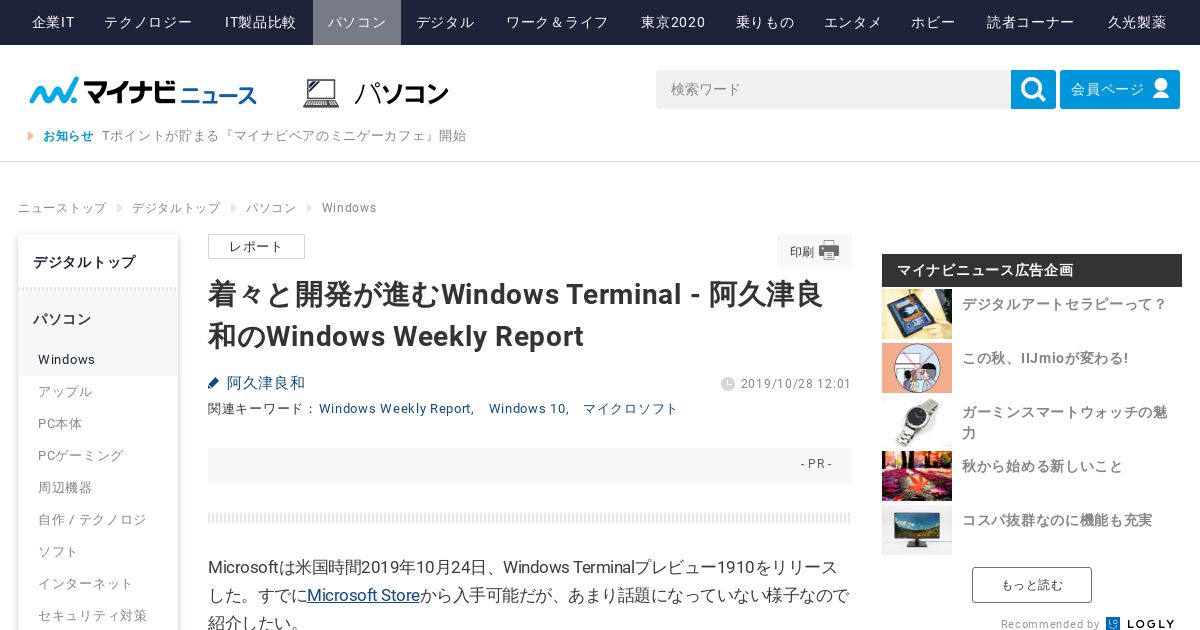Go to デジタルトップ breadcrumb
This screenshot has width=1200, height=630.
(176, 208)
